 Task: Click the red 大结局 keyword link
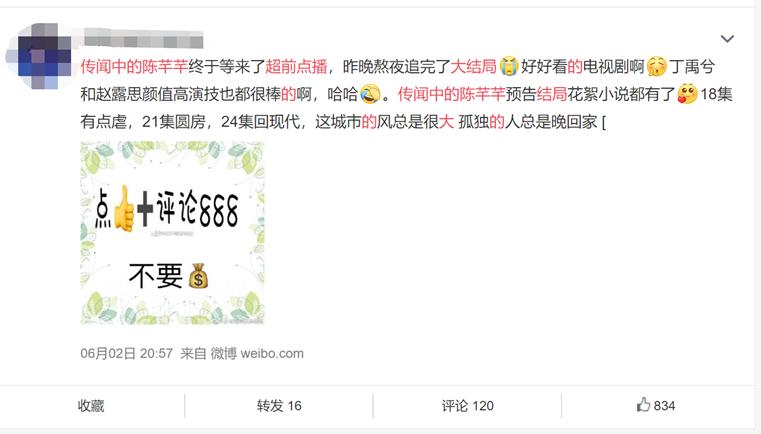[474, 67]
